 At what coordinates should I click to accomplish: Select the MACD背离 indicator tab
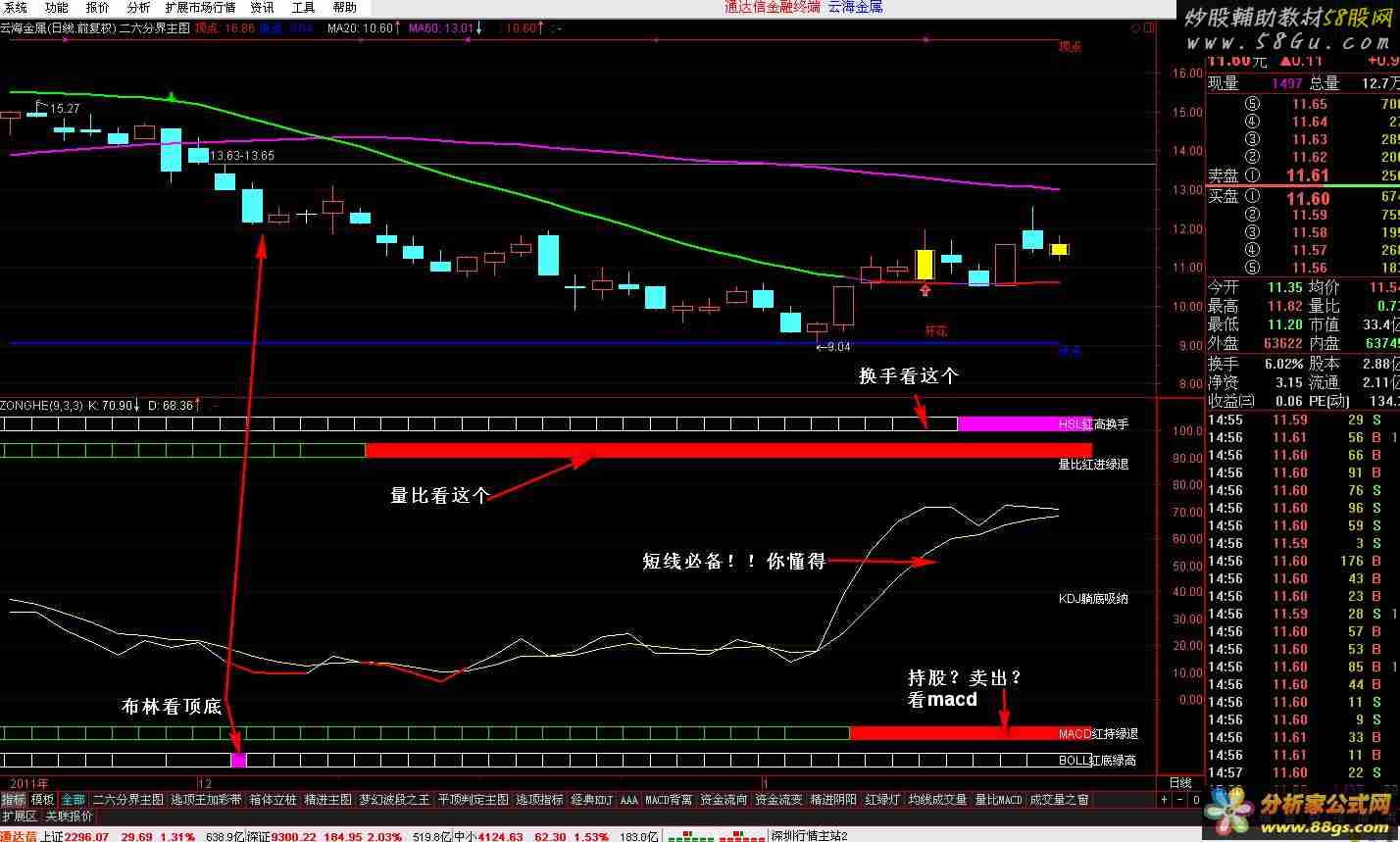(669, 800)
